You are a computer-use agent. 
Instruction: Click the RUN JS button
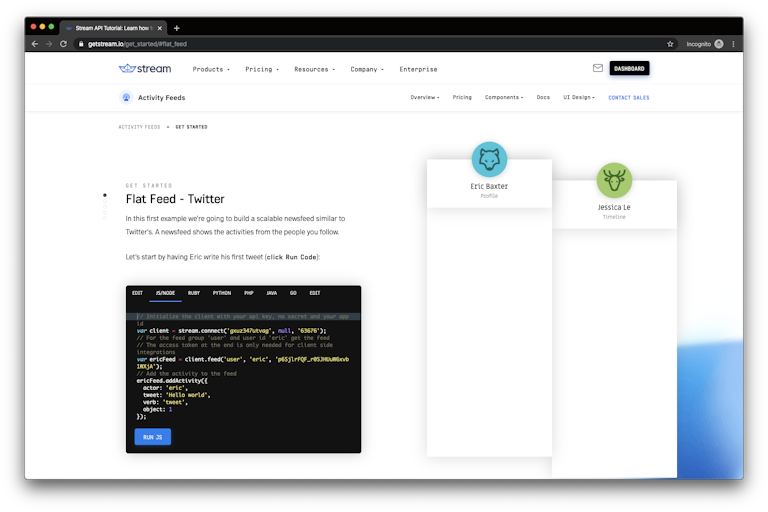coord(152,437)
